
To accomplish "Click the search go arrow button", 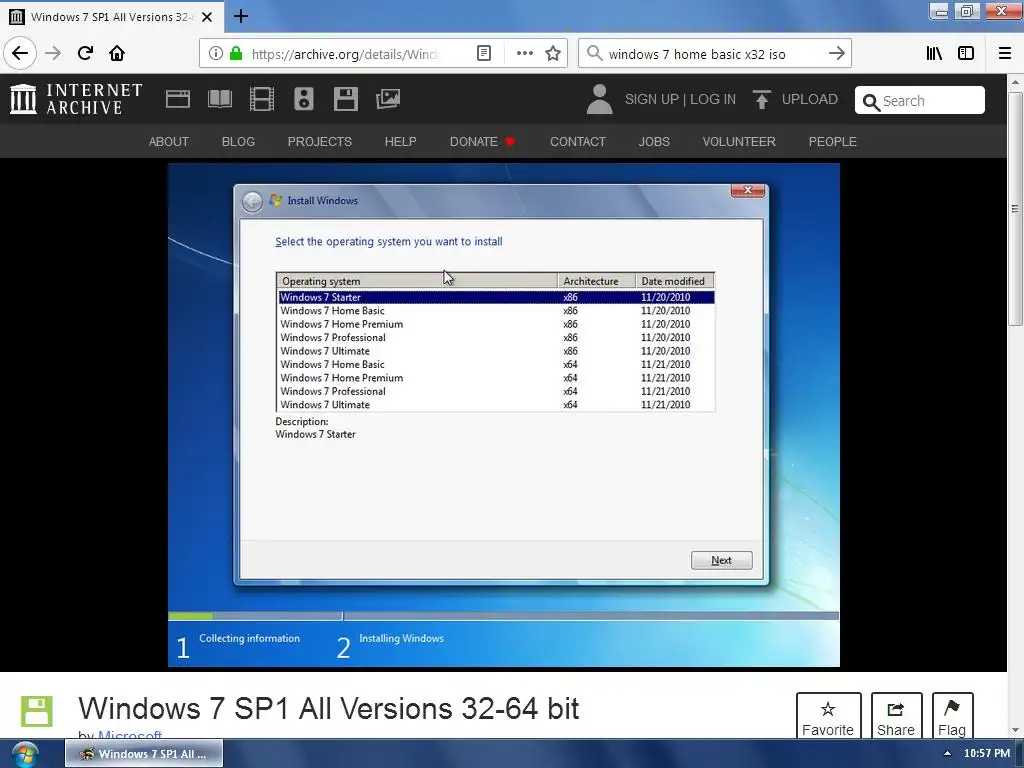I will coord(837,54).
